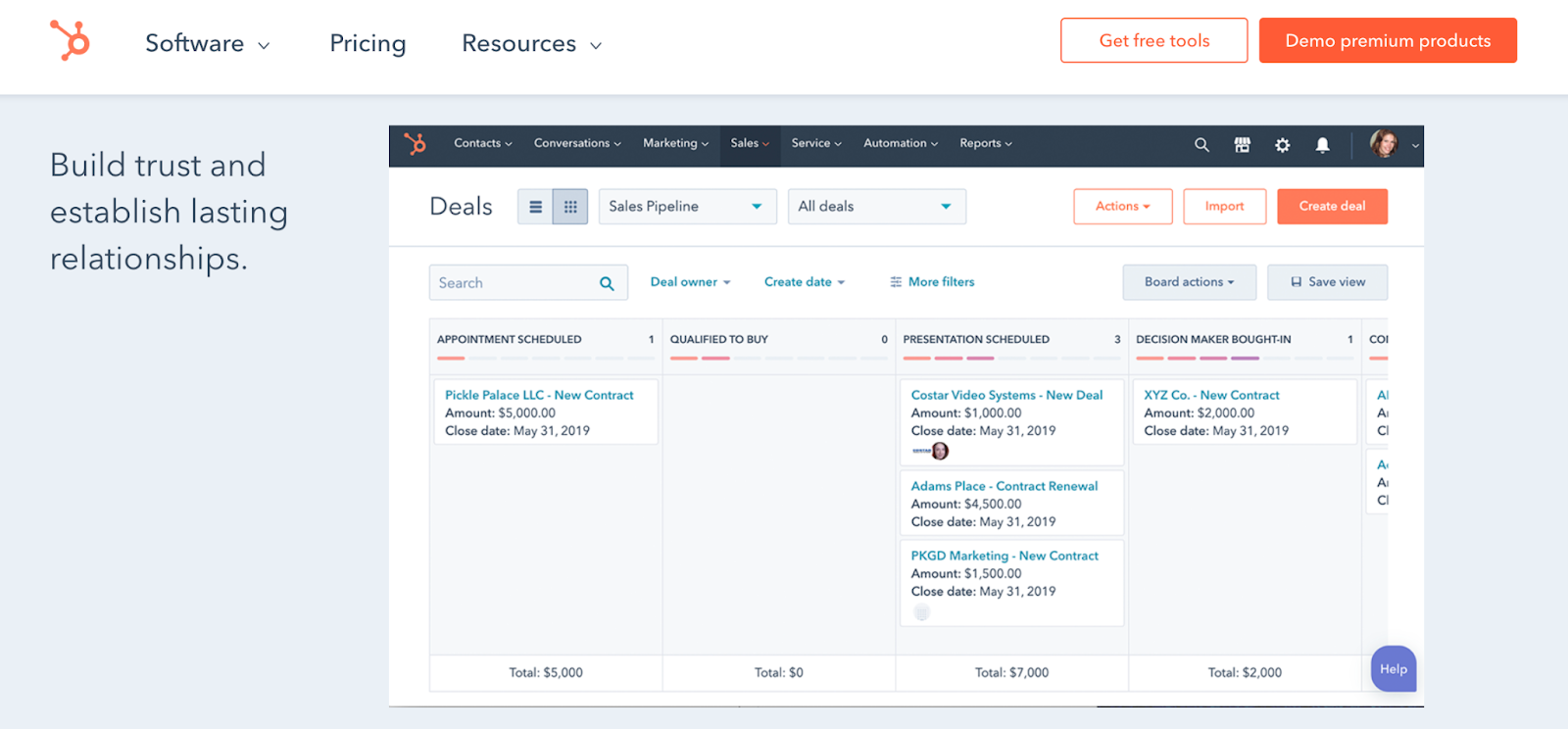Open the search magnifier in app navbar
The height and width of the screenshot is (729, 1568).
point(1201,145)
